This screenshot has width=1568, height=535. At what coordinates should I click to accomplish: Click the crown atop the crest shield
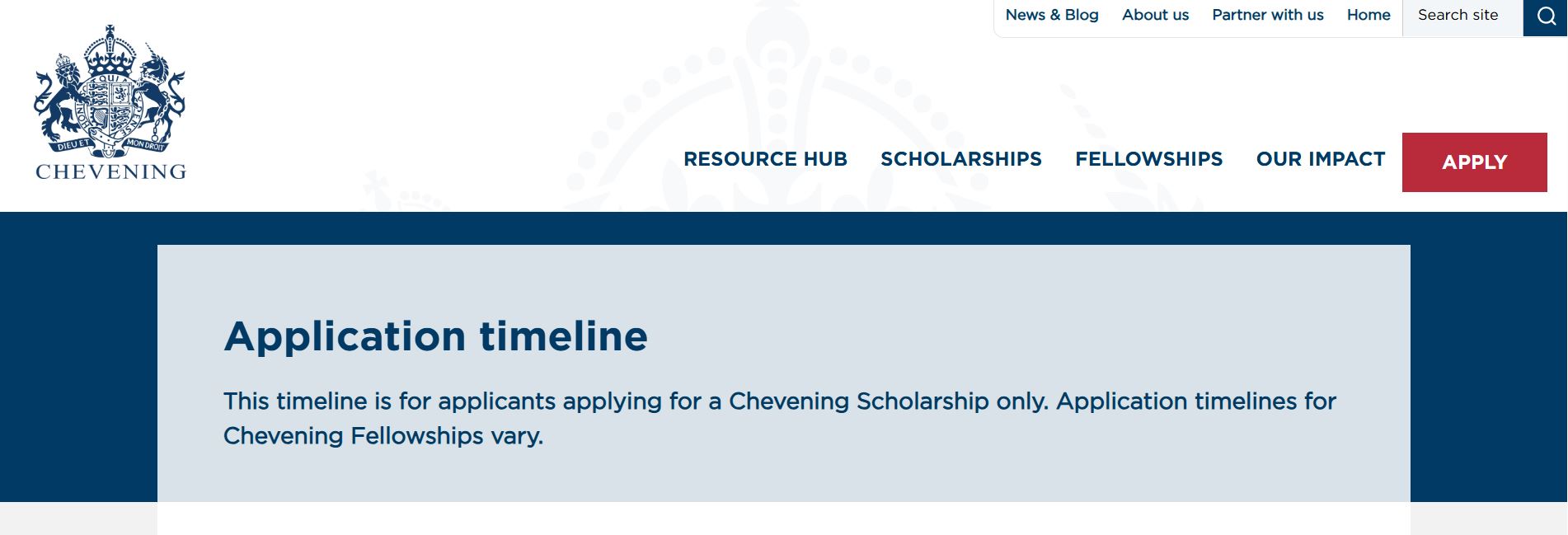(x=110, y=49)
